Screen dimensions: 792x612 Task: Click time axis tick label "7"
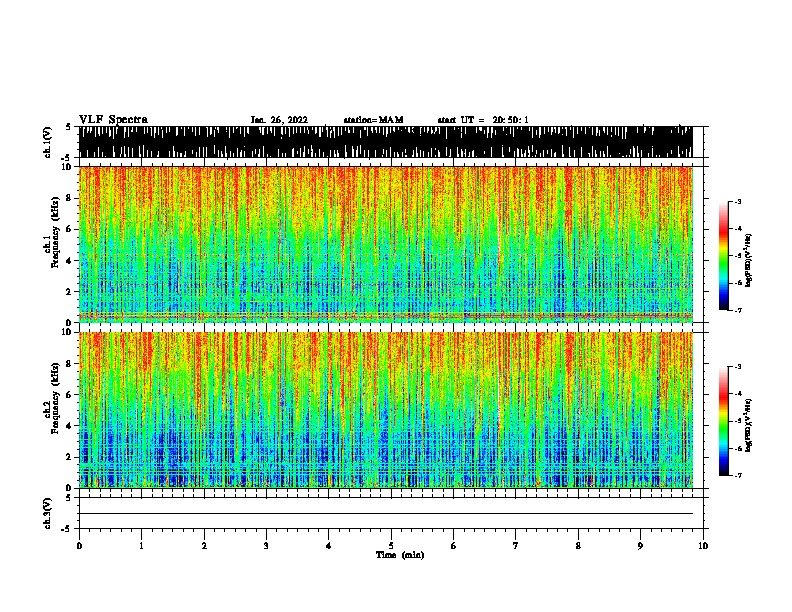point(516,546)
